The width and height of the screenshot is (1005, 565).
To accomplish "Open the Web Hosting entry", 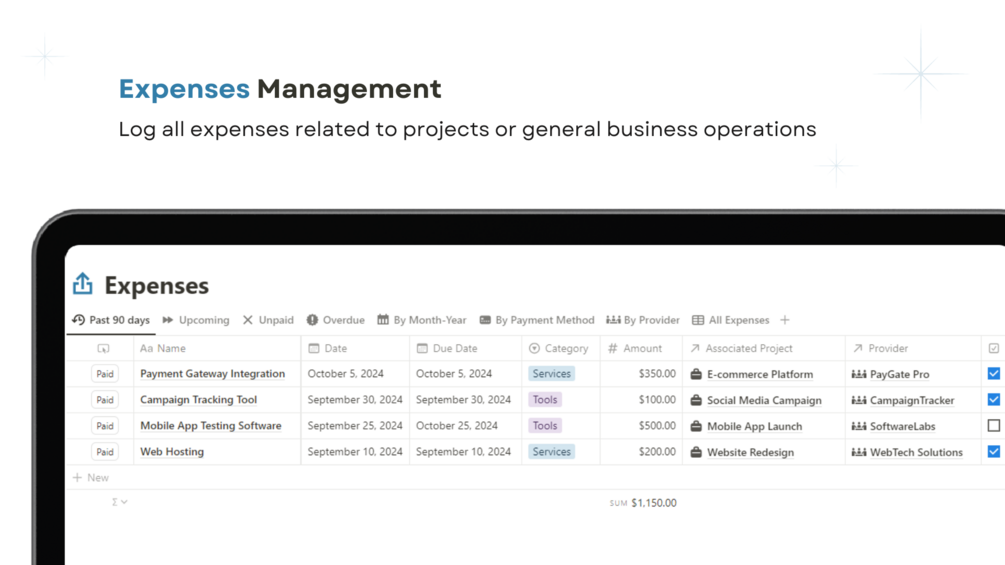I will click(x=172, y=452).
